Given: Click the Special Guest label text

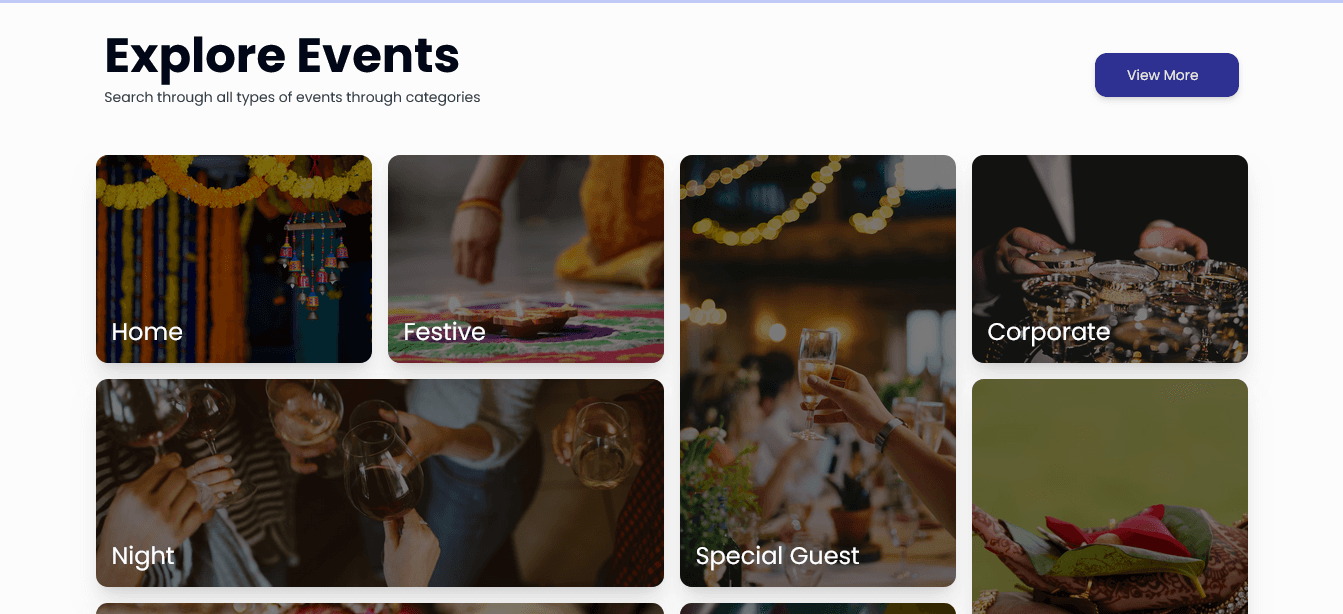Looking at the screenshot, I should tap(778, 555).
